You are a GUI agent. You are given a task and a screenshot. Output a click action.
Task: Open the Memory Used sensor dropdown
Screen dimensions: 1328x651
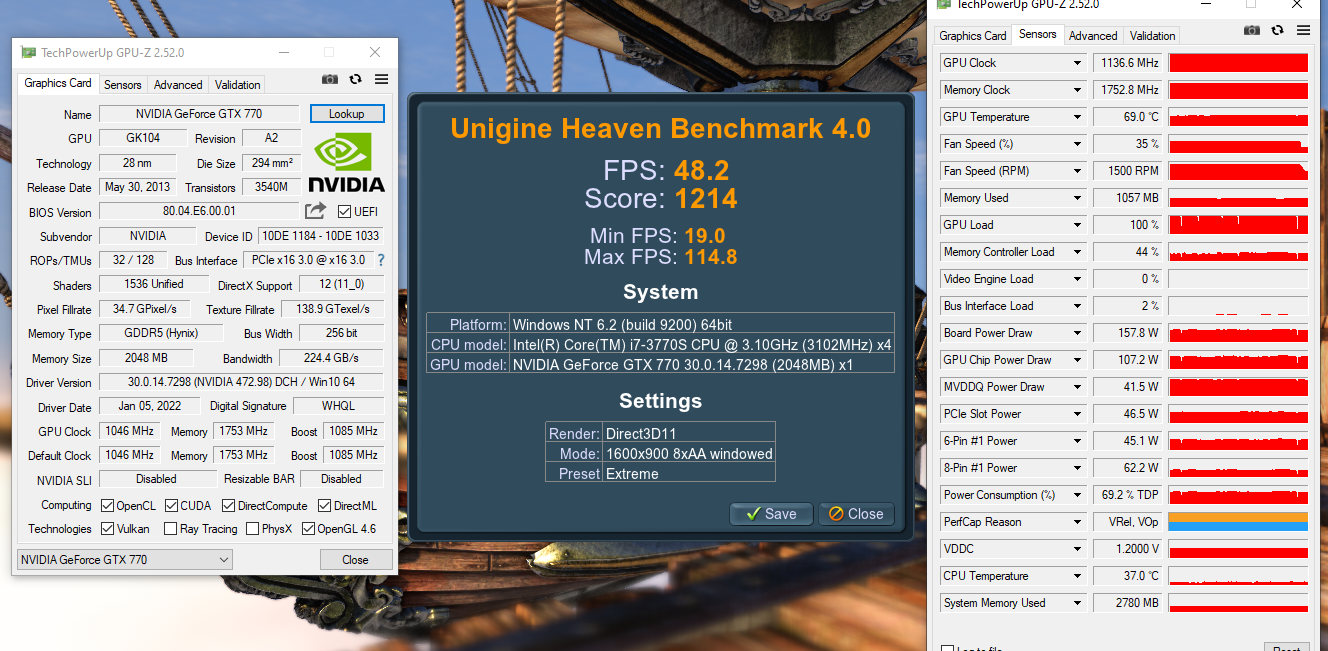pyautogui.click(x=1077, y=198)
